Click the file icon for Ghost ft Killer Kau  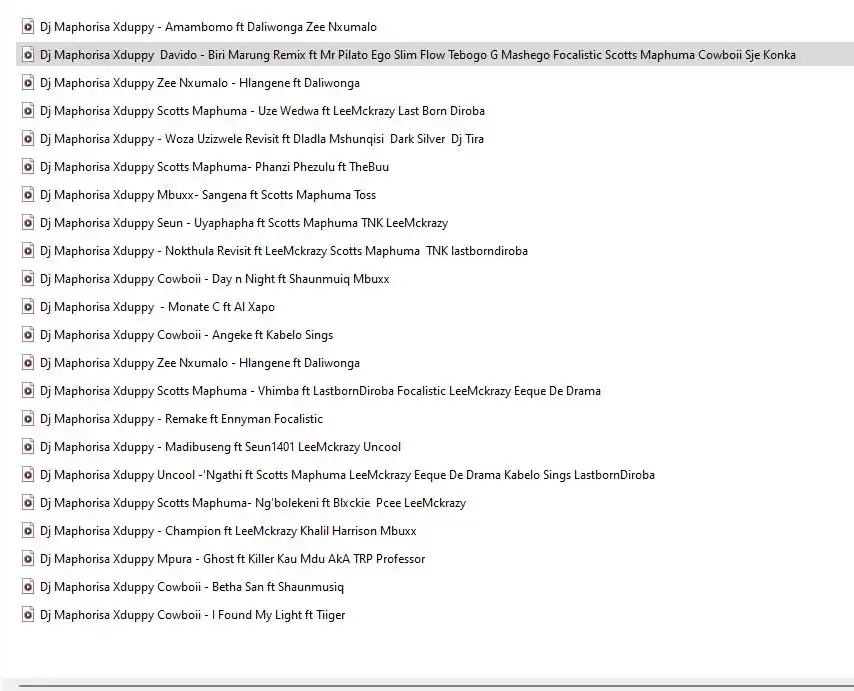click(x=28, y=559)
